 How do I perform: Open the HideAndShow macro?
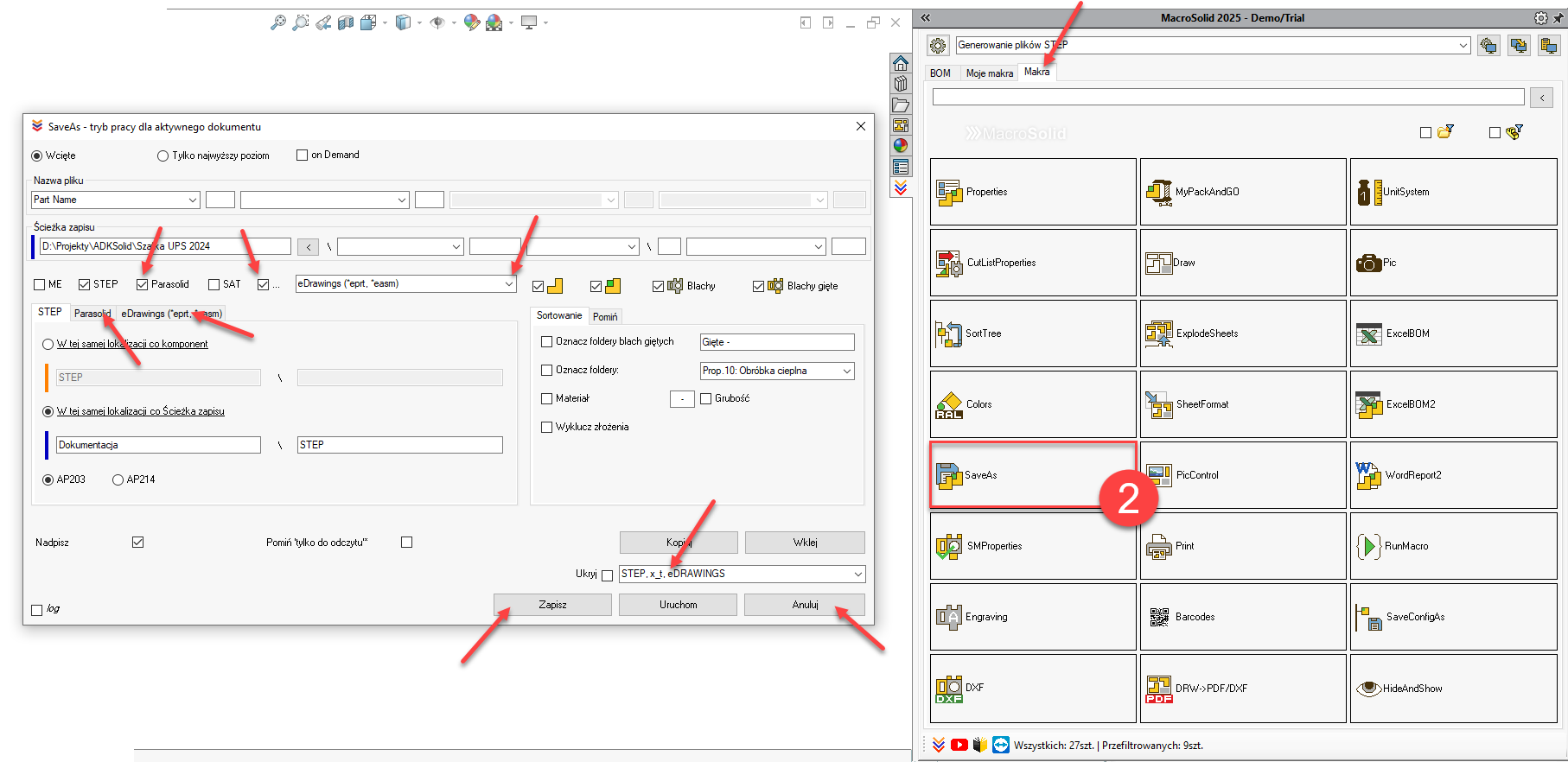[1453, 689]
